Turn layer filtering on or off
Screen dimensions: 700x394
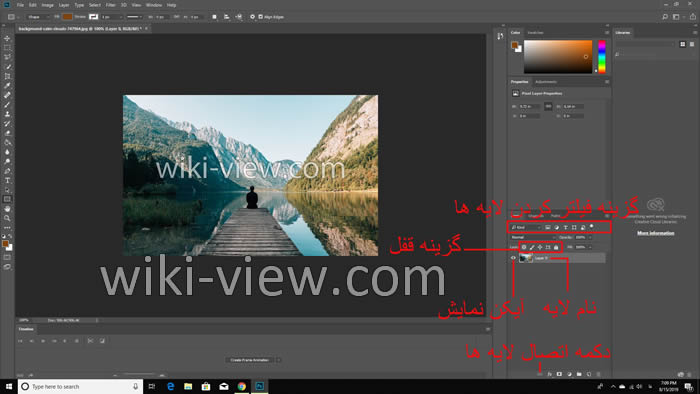point(592,227)
